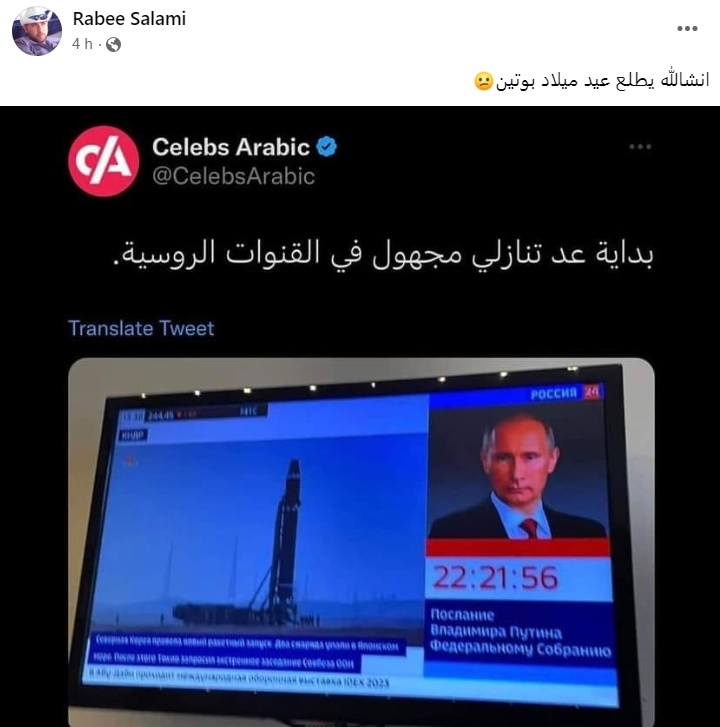Click the 22:21:56 countdown timer

tap(495, 578)
